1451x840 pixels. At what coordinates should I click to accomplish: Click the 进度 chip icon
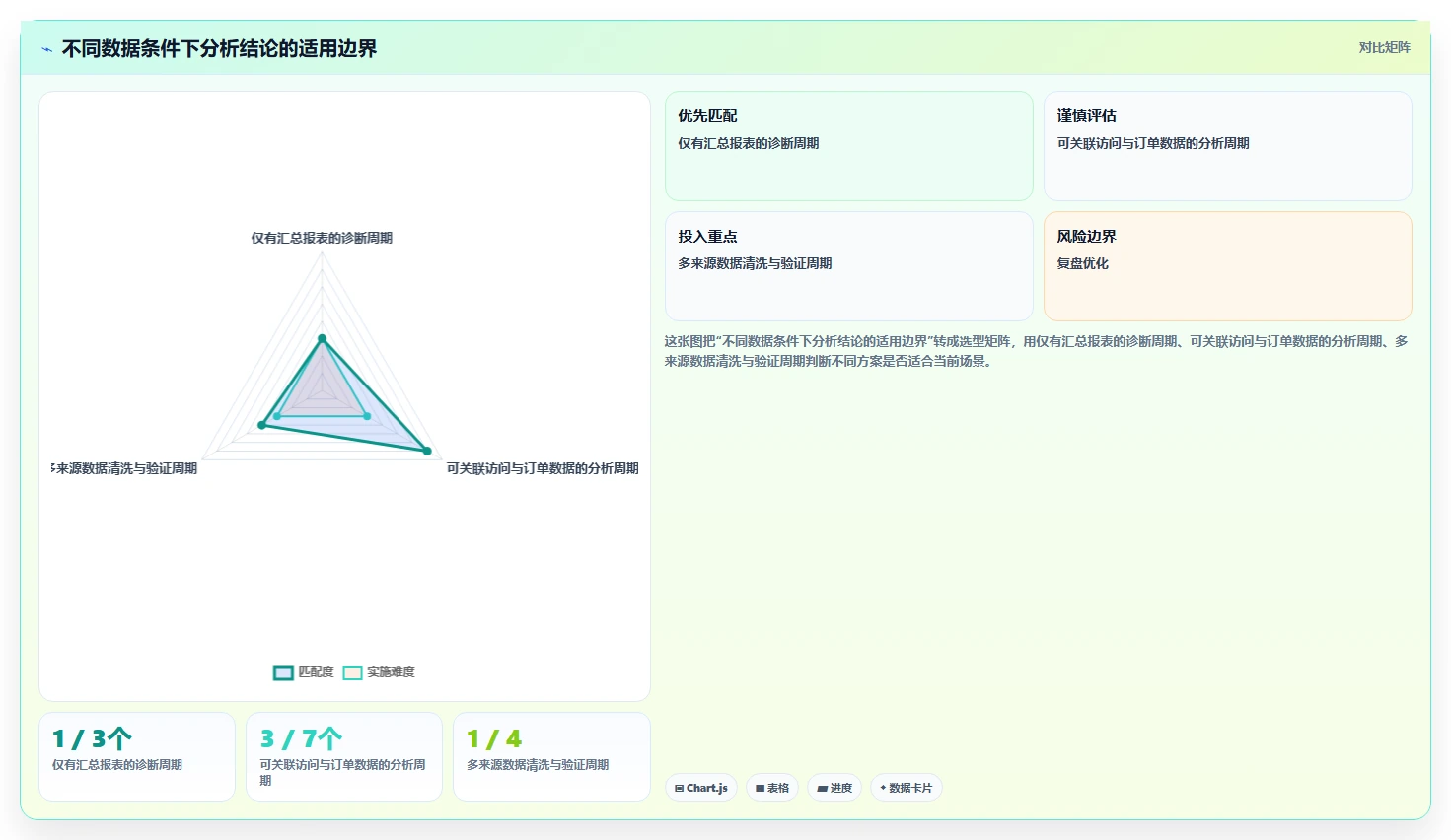point(822,788)
